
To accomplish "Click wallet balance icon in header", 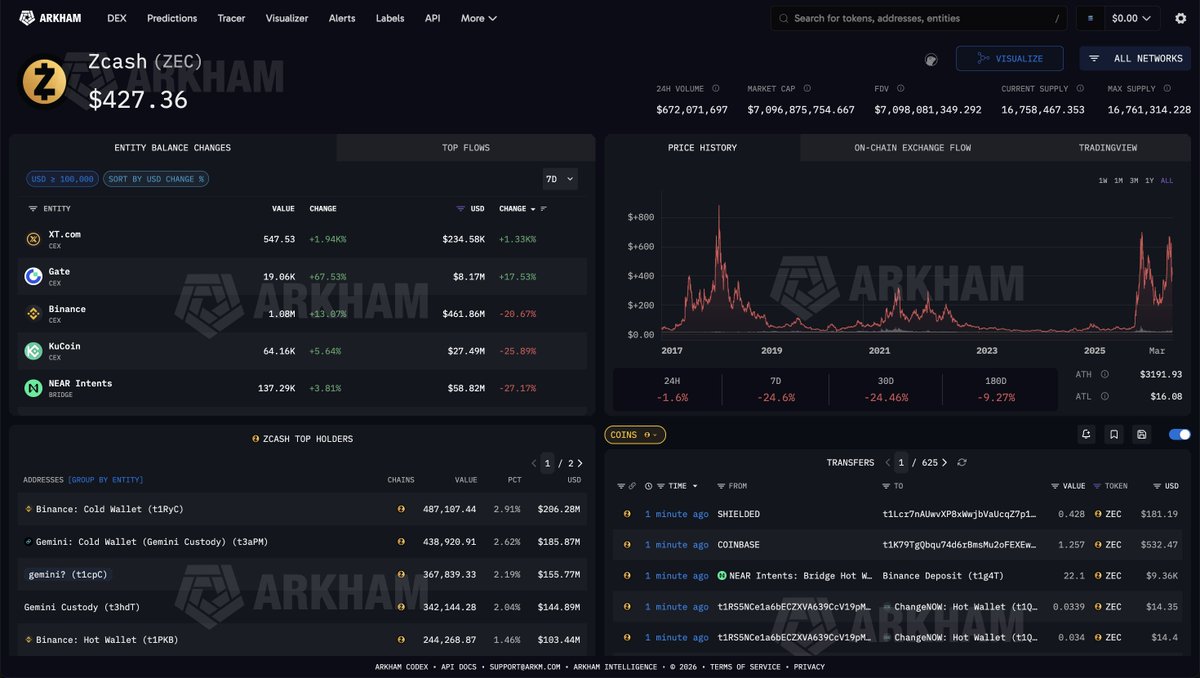I will pos(1090,18).
